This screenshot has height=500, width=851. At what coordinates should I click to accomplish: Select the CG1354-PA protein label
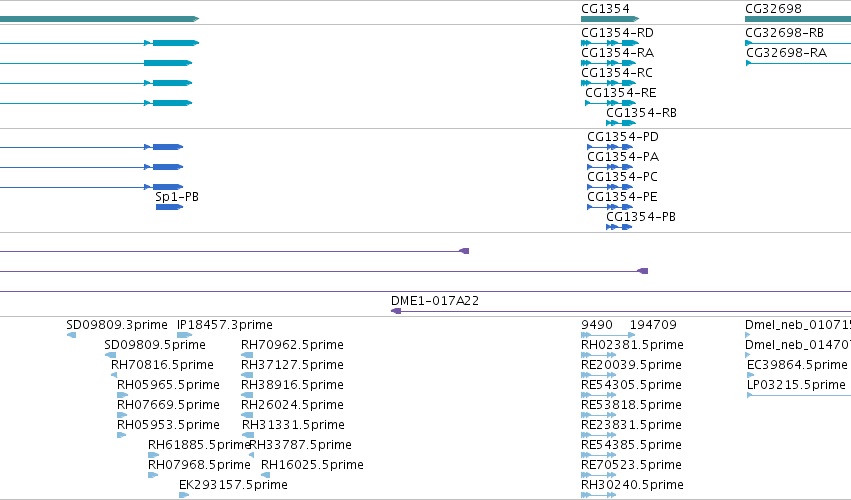(623, 157)
